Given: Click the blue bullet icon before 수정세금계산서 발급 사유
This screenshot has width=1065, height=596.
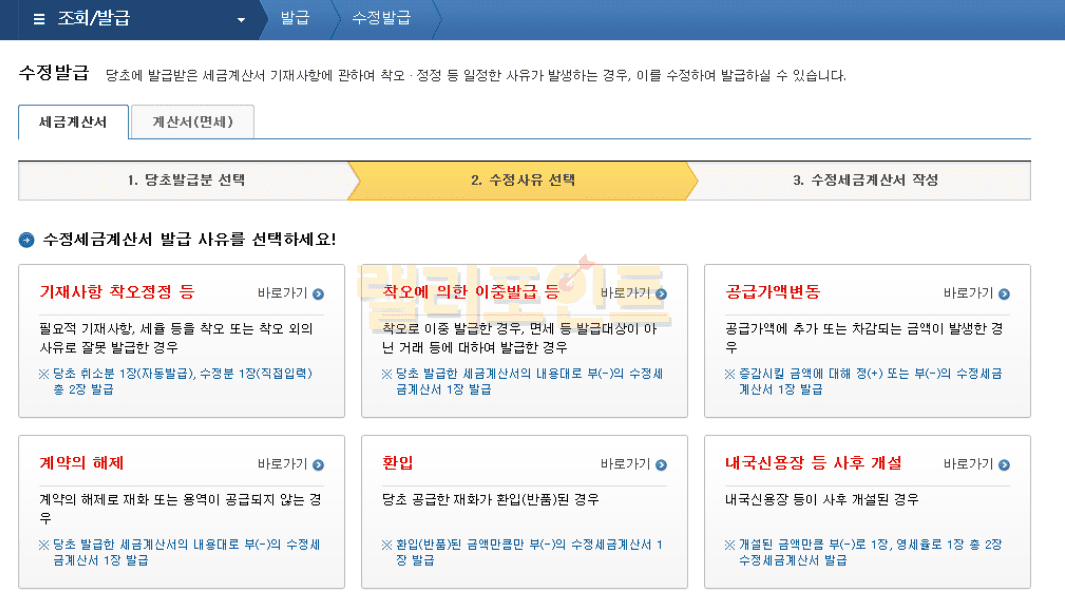Looking at the screenshot, I should (x=27, y=240).
